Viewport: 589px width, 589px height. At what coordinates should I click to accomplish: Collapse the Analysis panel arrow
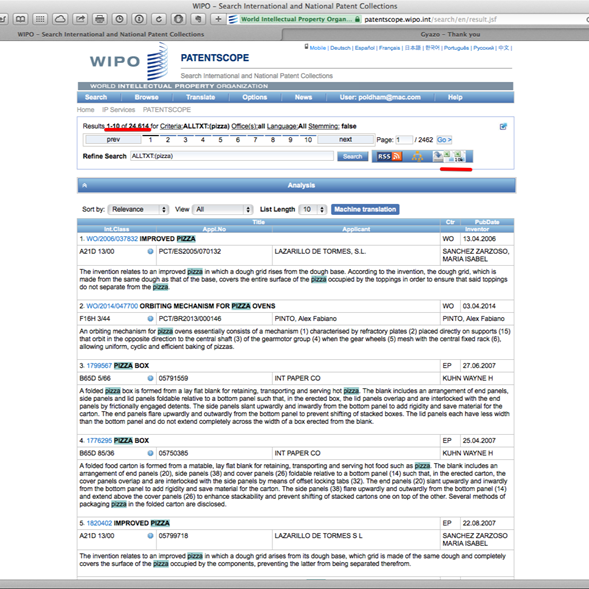[85, 185]
